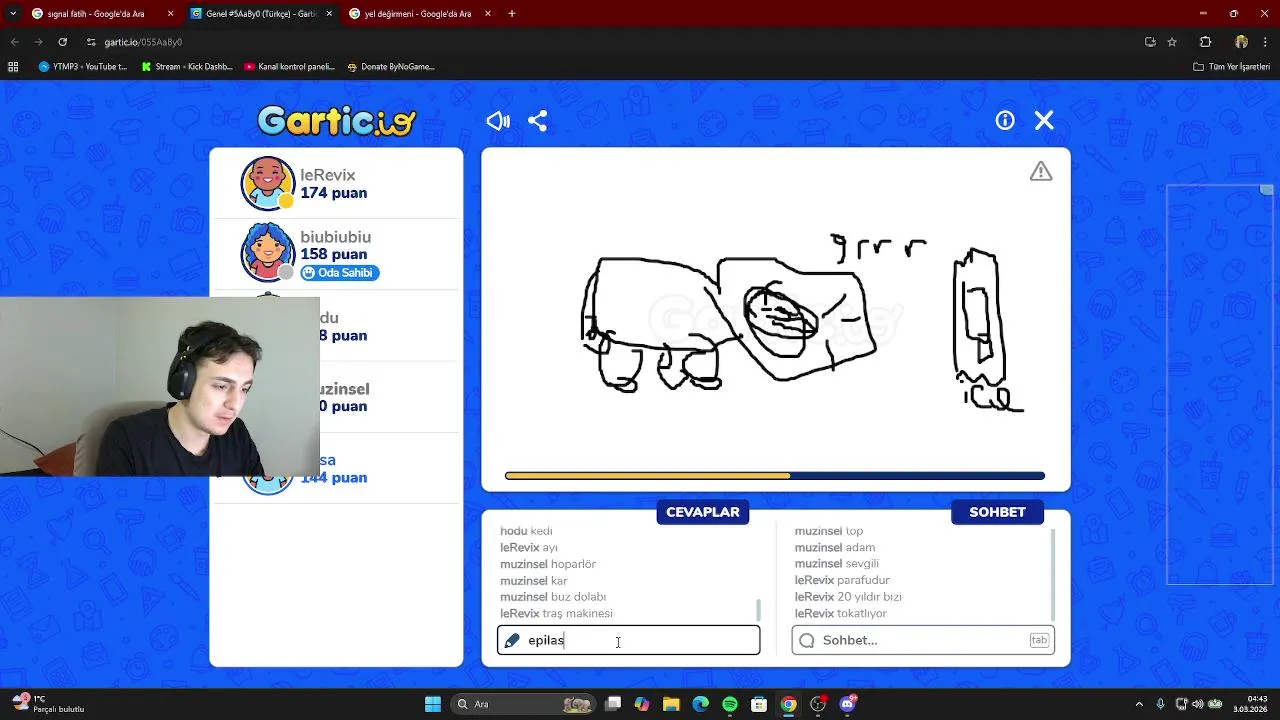The image size is (1280, 720).
Task: Bookmark this page with star icon
Action: 1172,42
